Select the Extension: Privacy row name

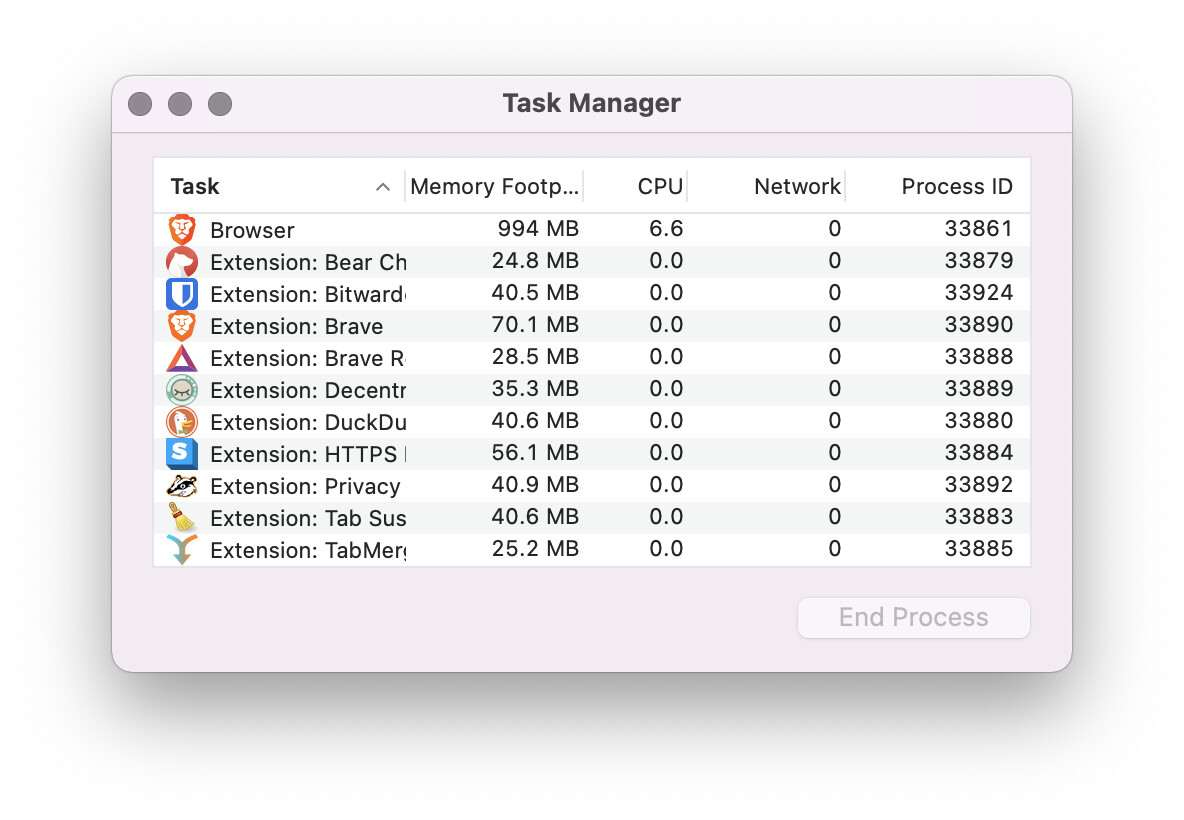[x=305, y=487]
